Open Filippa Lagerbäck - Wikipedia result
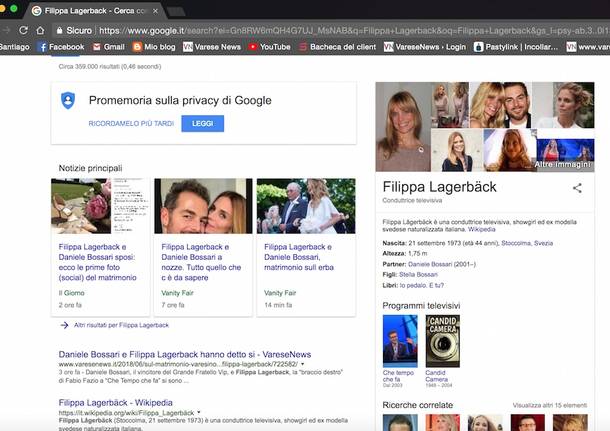This screenshot has width=610, height=431. 116,403
